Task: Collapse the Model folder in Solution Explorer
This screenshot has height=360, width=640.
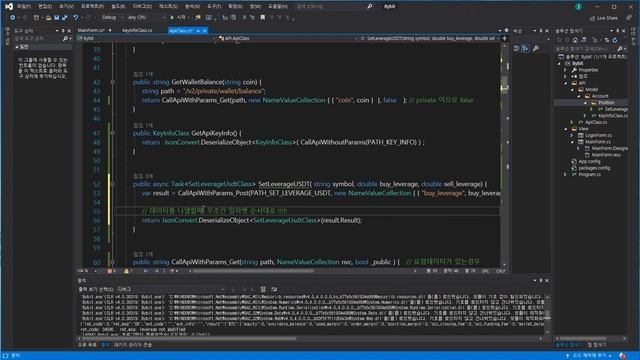Action: tap(572, 89)
